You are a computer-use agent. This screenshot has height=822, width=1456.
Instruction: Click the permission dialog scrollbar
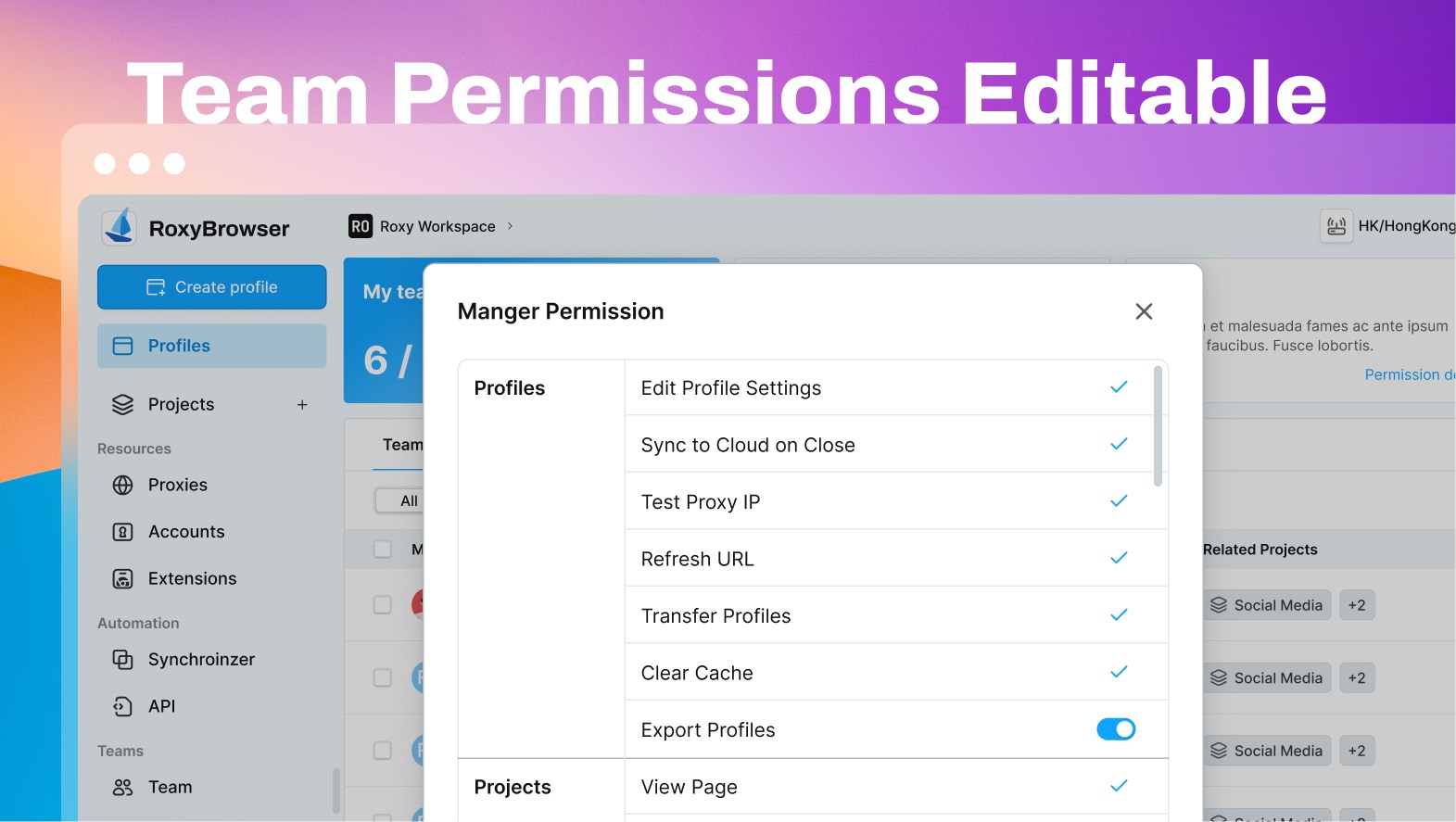(x=1158, y=426)
